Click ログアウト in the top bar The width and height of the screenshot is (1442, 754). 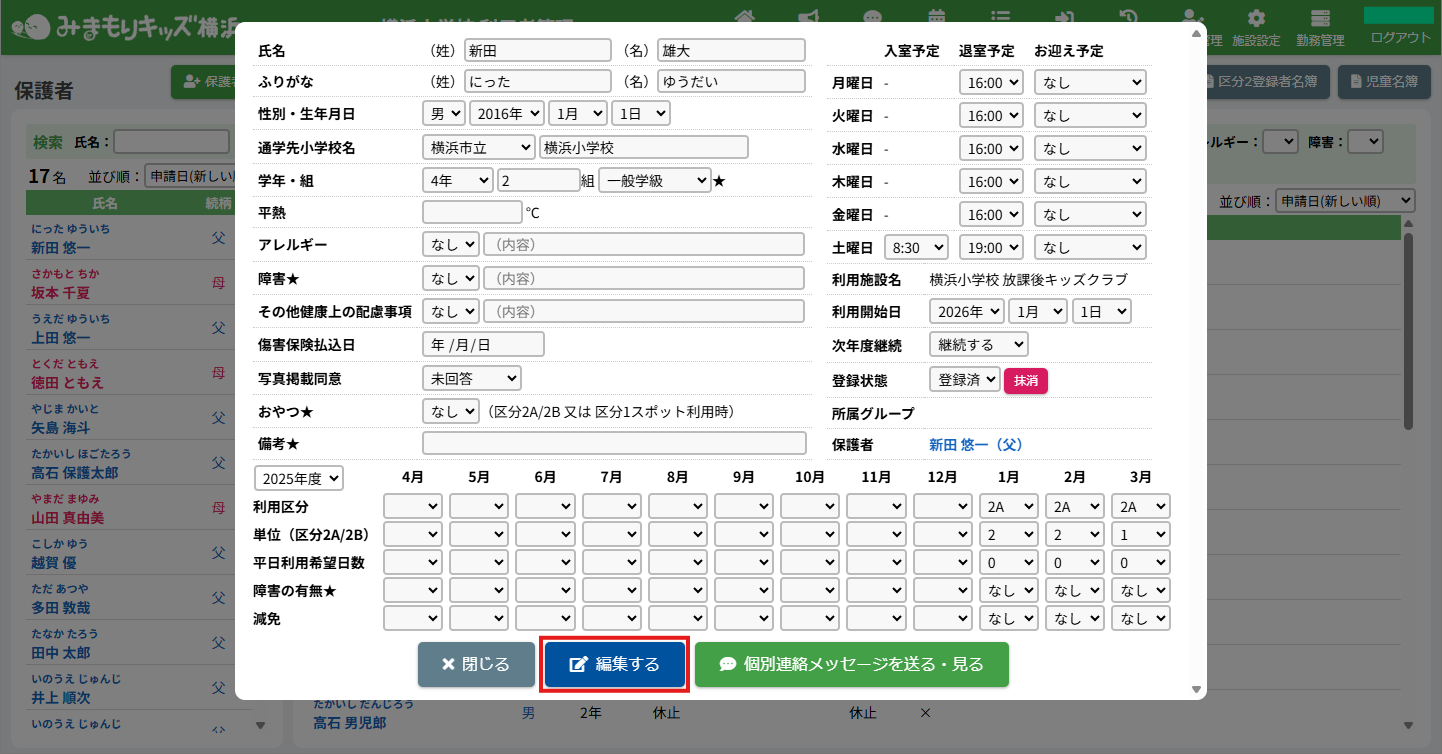point(1400,38)
